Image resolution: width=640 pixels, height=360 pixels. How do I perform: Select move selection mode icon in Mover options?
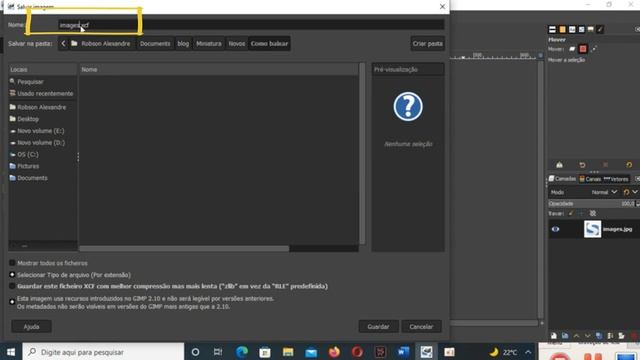pos(583,49)
